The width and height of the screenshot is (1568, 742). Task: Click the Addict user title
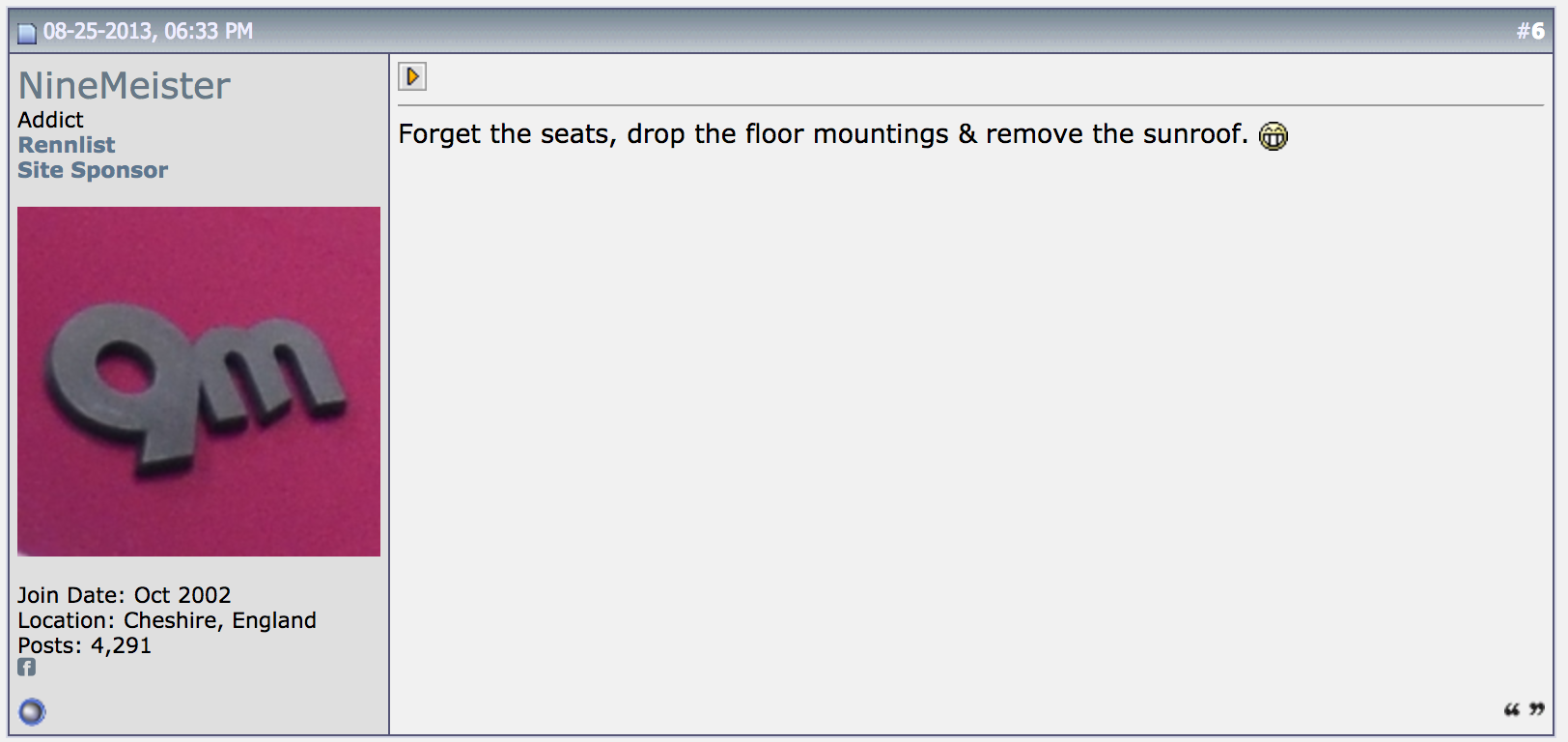(x=50, y=120)
